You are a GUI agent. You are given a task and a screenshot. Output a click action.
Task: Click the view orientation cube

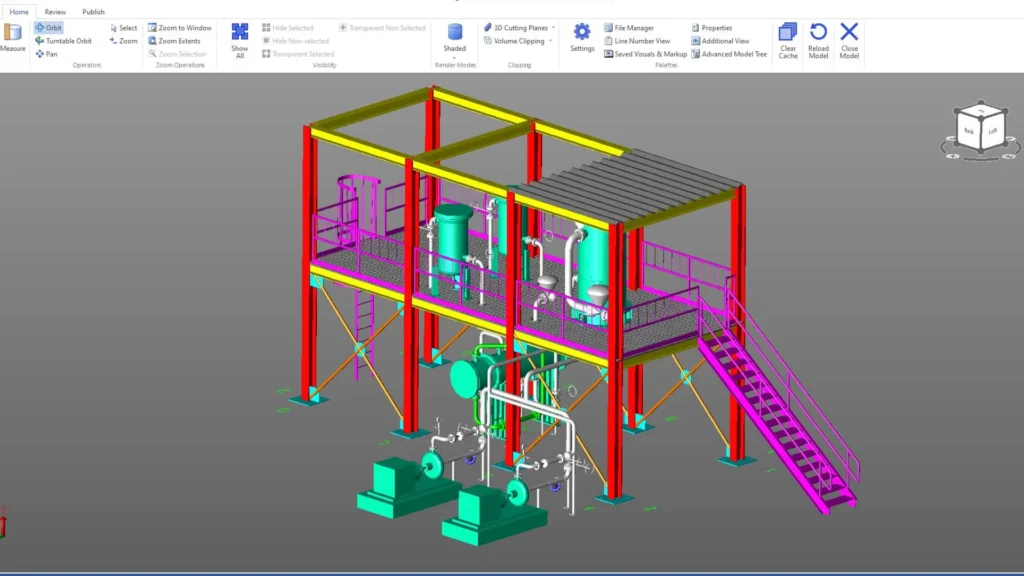click(x=980, y=129)
